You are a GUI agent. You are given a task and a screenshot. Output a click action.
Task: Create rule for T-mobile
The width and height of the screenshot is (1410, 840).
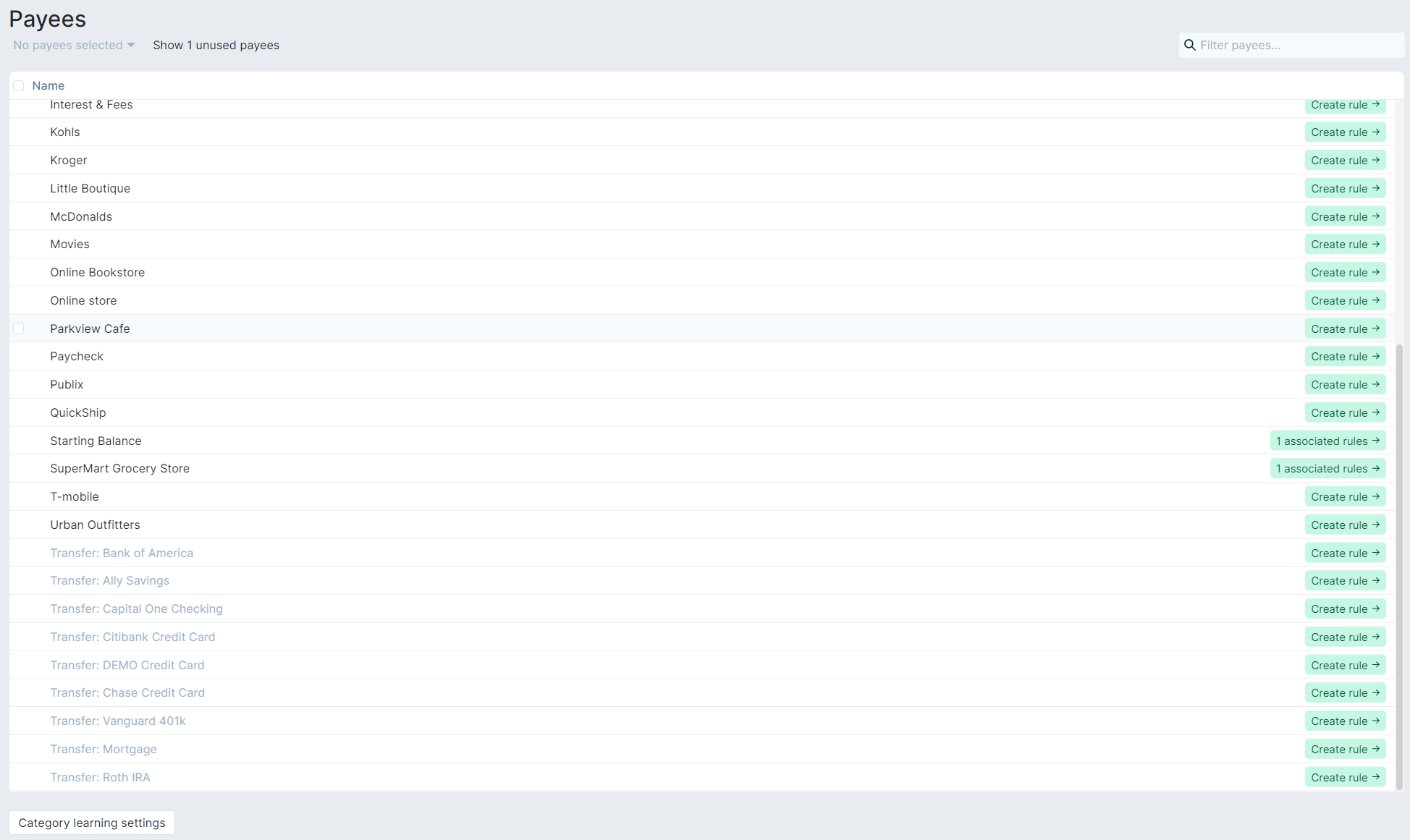[1344, 496]
